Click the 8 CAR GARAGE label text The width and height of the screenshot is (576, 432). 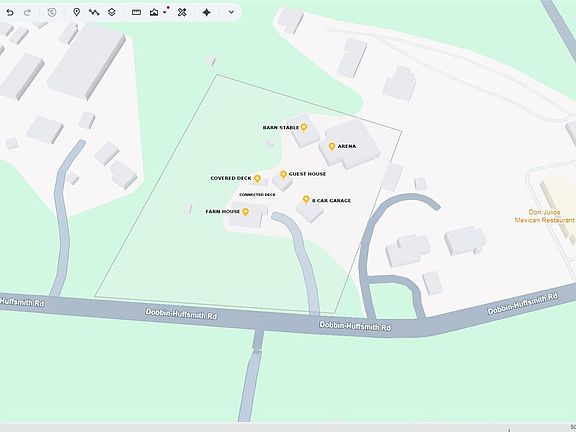click(x=332, y=201)
